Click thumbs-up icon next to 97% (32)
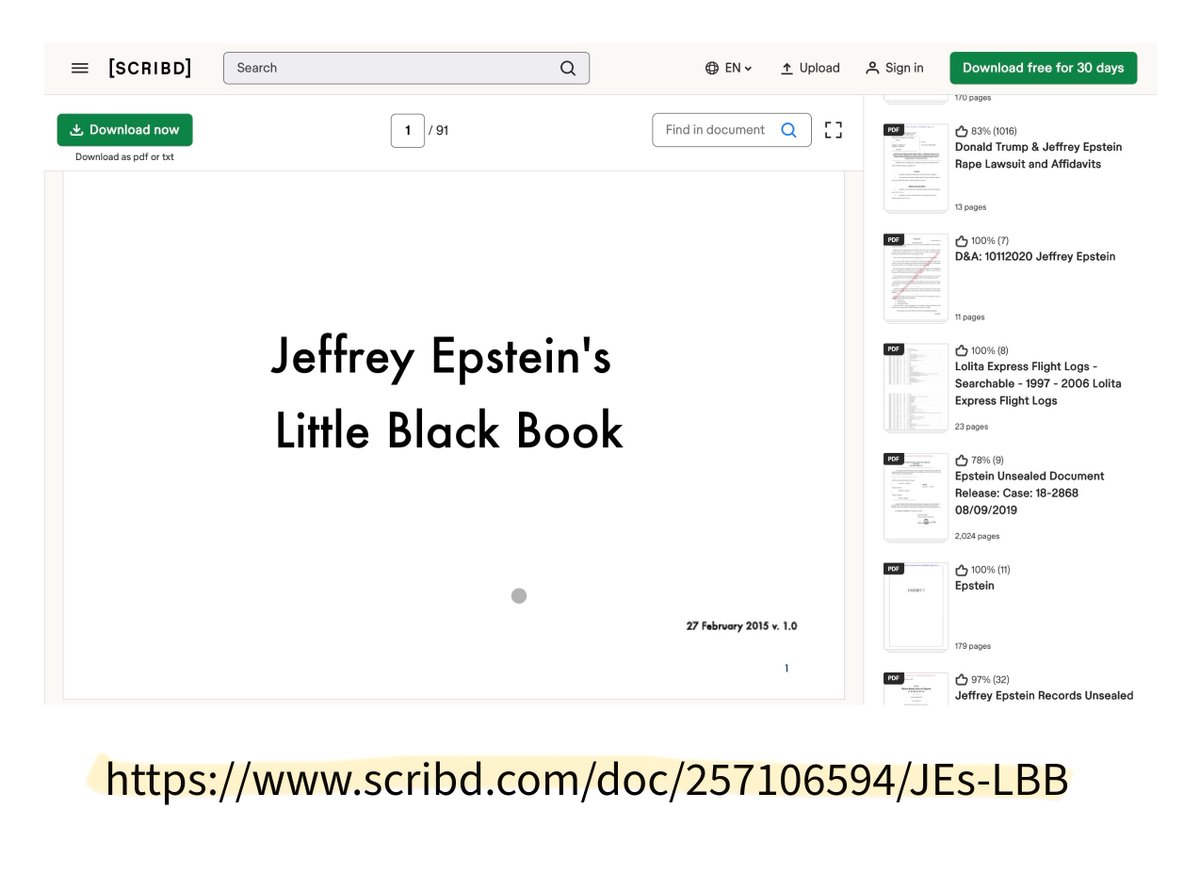 962,680
